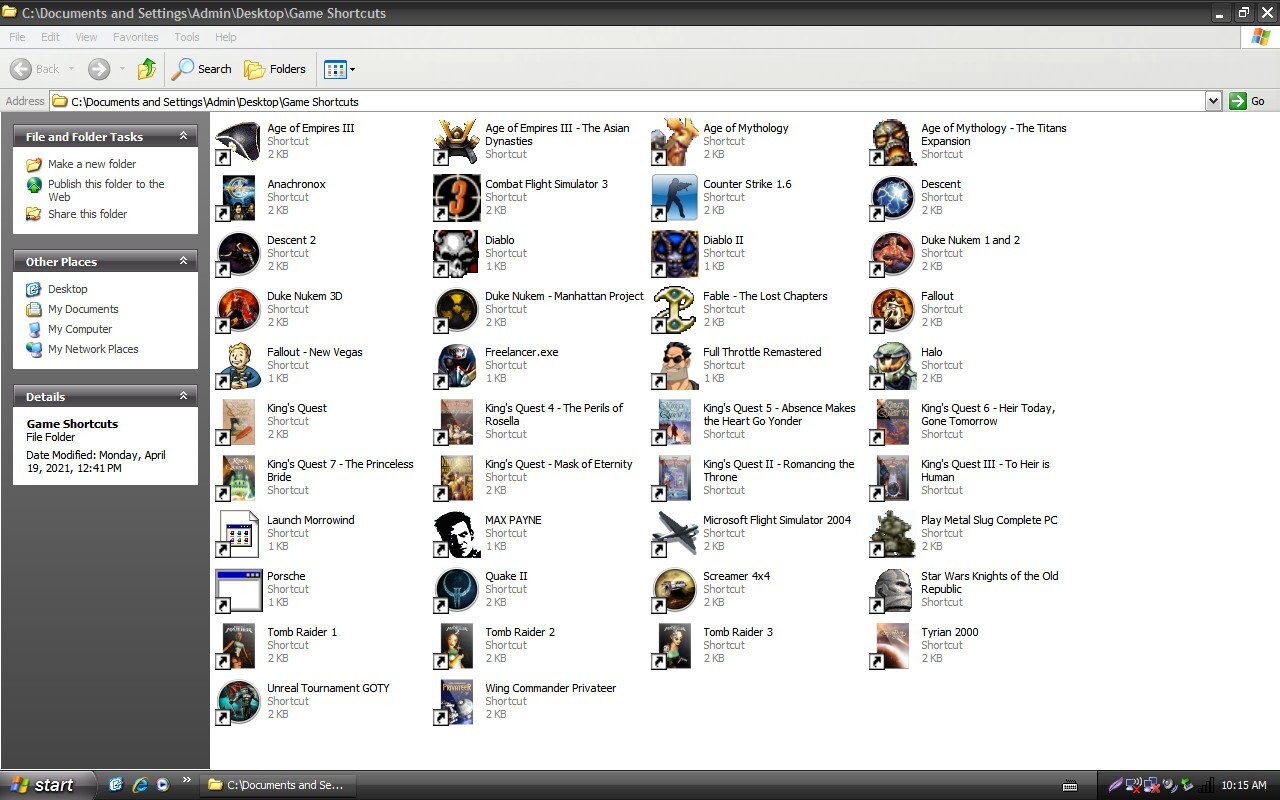Go up one folder level
Viewport: 1280px width, 800px height.
(x=147, y=69)
